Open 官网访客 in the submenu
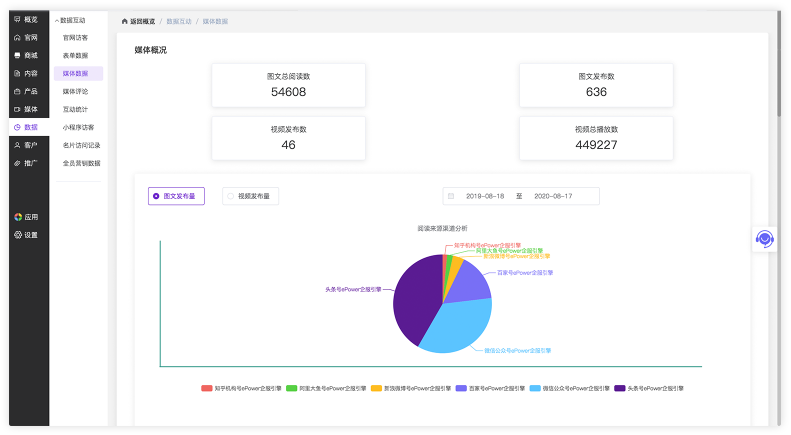The image size is (791, 435). (x=75, y=37)
